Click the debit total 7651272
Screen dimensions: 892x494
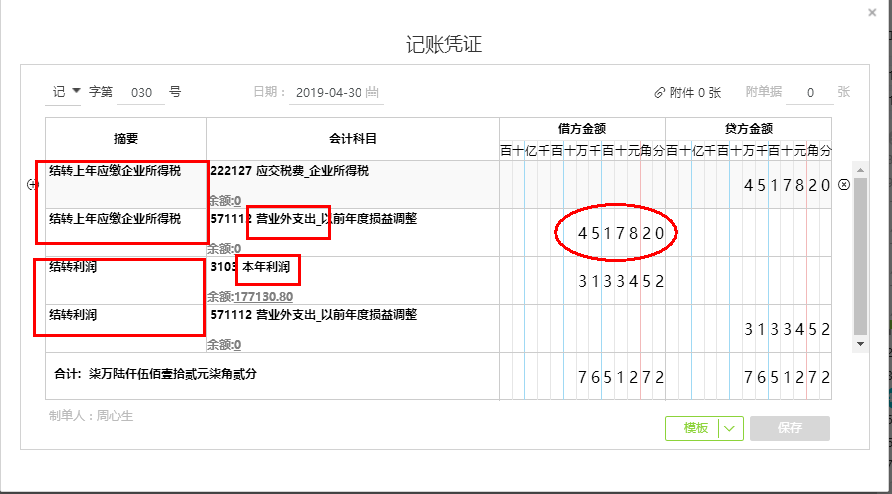[621, 377]
